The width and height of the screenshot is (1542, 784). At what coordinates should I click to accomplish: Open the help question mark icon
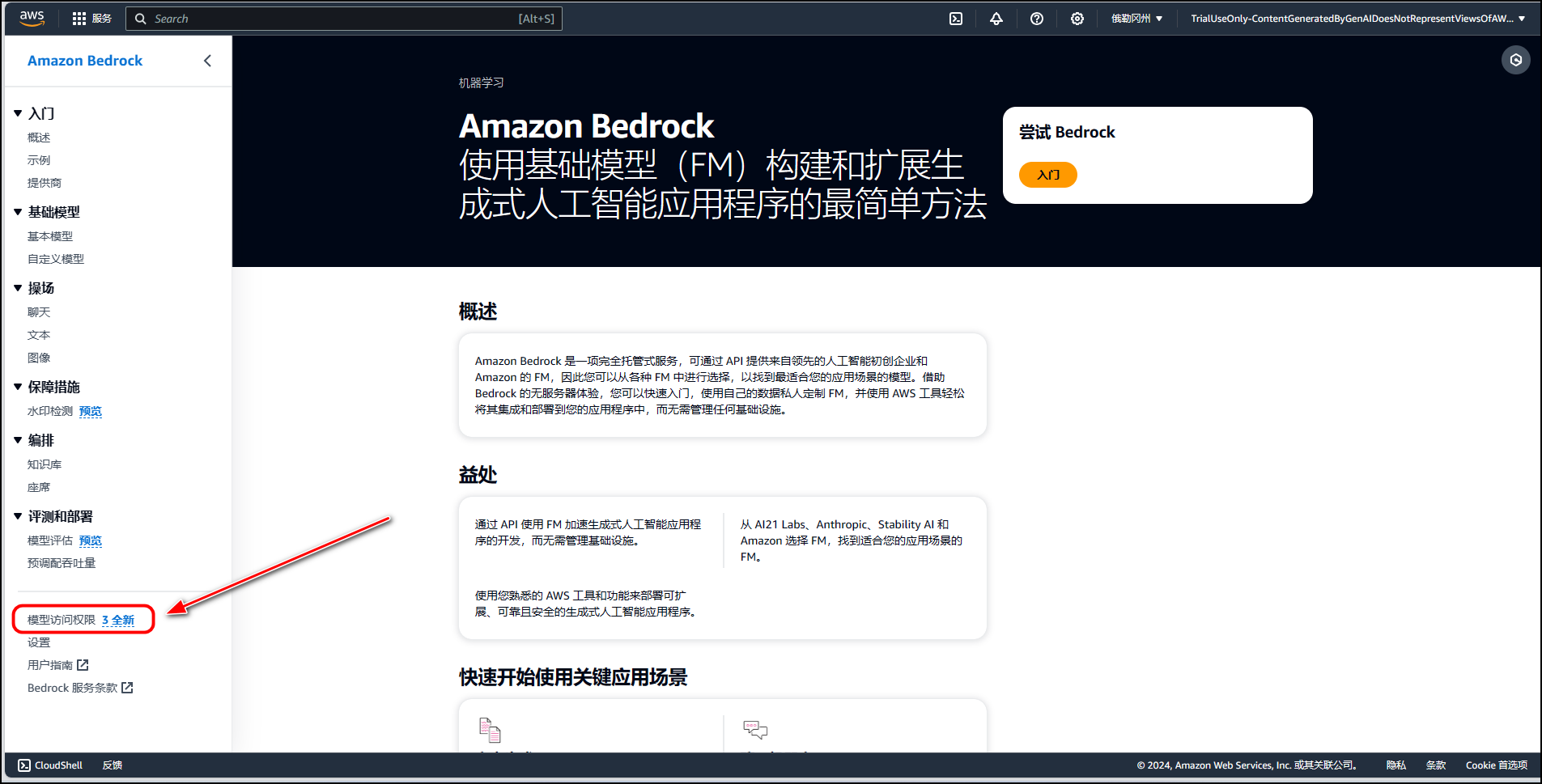pos(1037,19)
